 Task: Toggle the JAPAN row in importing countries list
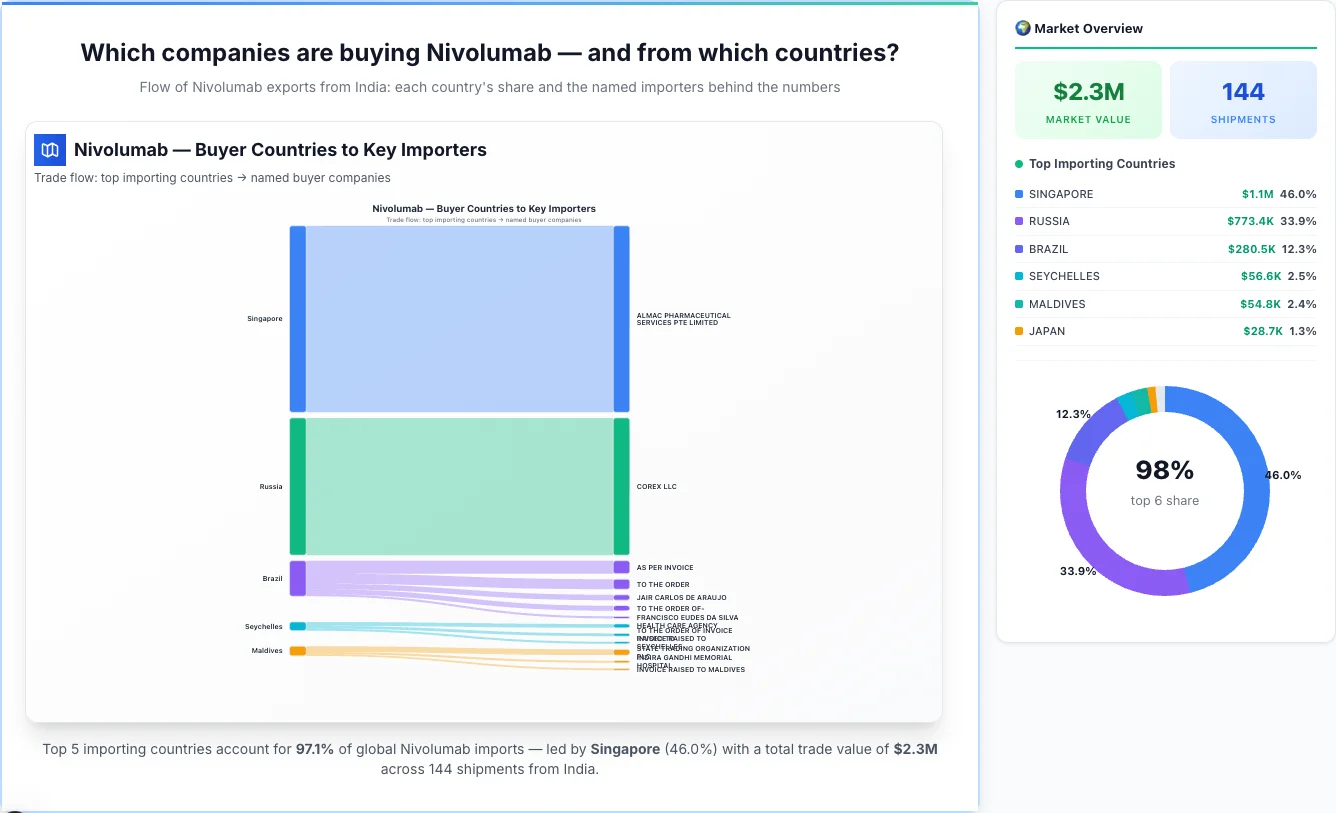click(x=1165, y=331)
